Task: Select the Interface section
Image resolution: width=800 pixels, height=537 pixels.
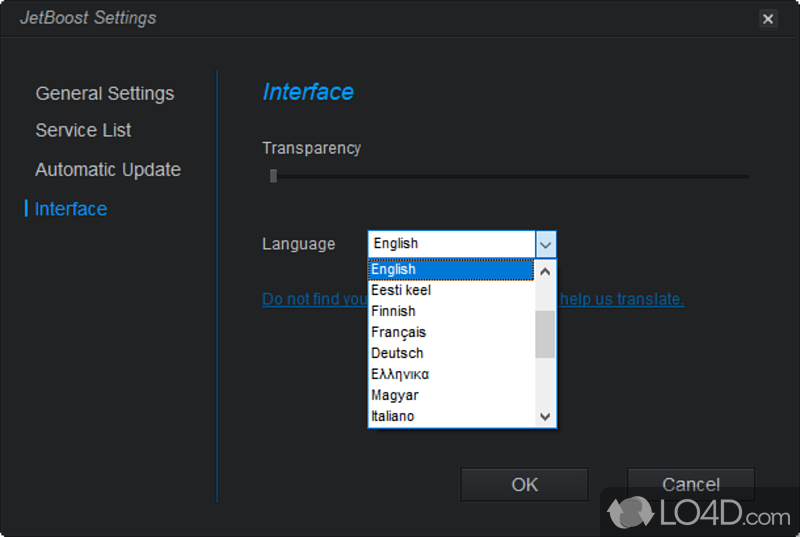Action: click(71, 209)
